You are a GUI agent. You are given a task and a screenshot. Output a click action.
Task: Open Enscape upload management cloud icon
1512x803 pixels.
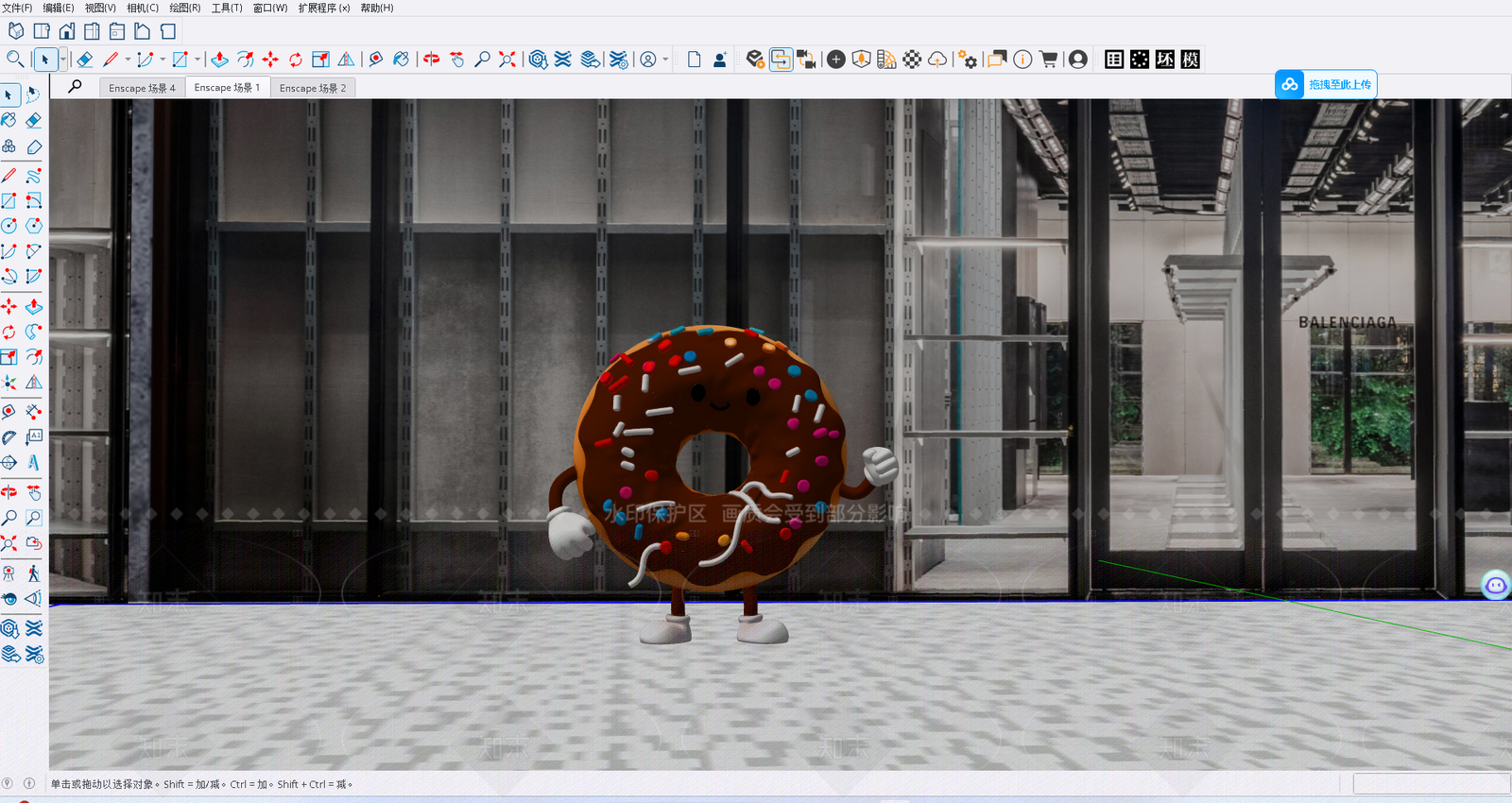point(937,60)
